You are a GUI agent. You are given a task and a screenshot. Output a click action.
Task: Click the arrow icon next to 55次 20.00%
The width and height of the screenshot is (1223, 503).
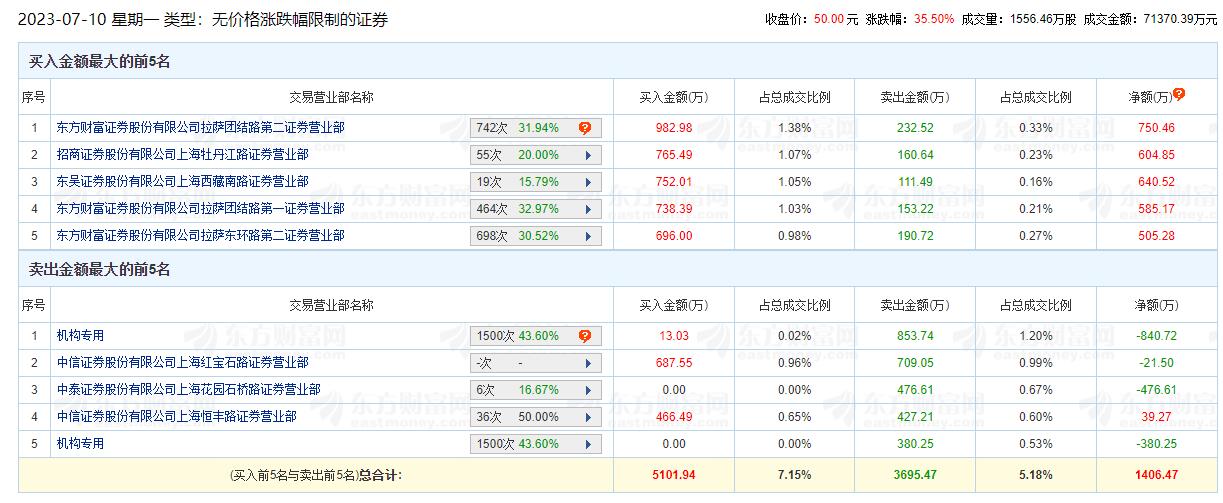[588, 155]
